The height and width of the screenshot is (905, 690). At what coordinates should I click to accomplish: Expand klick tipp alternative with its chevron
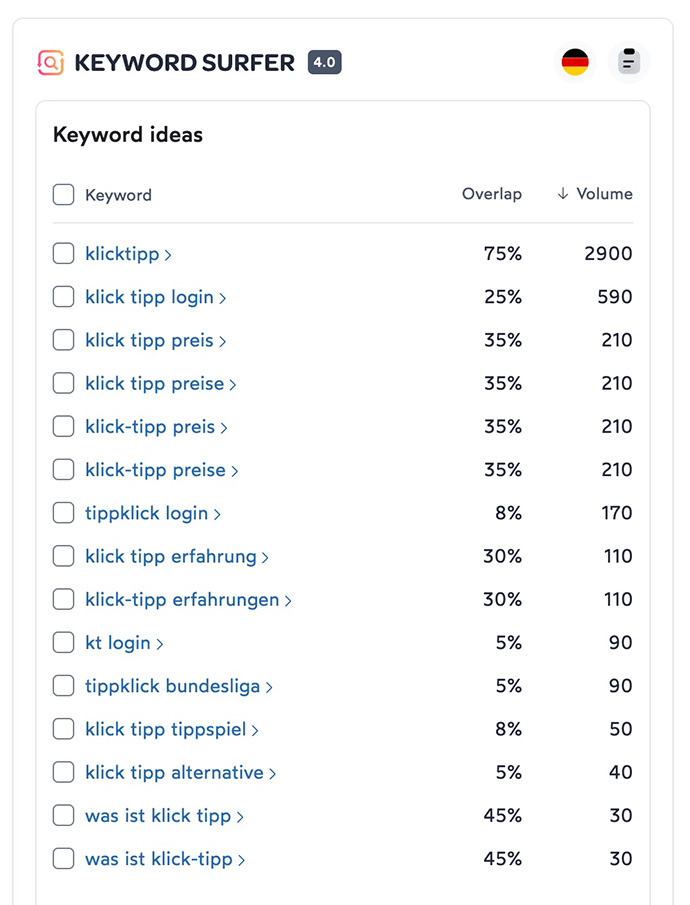(x=273, y=774)
